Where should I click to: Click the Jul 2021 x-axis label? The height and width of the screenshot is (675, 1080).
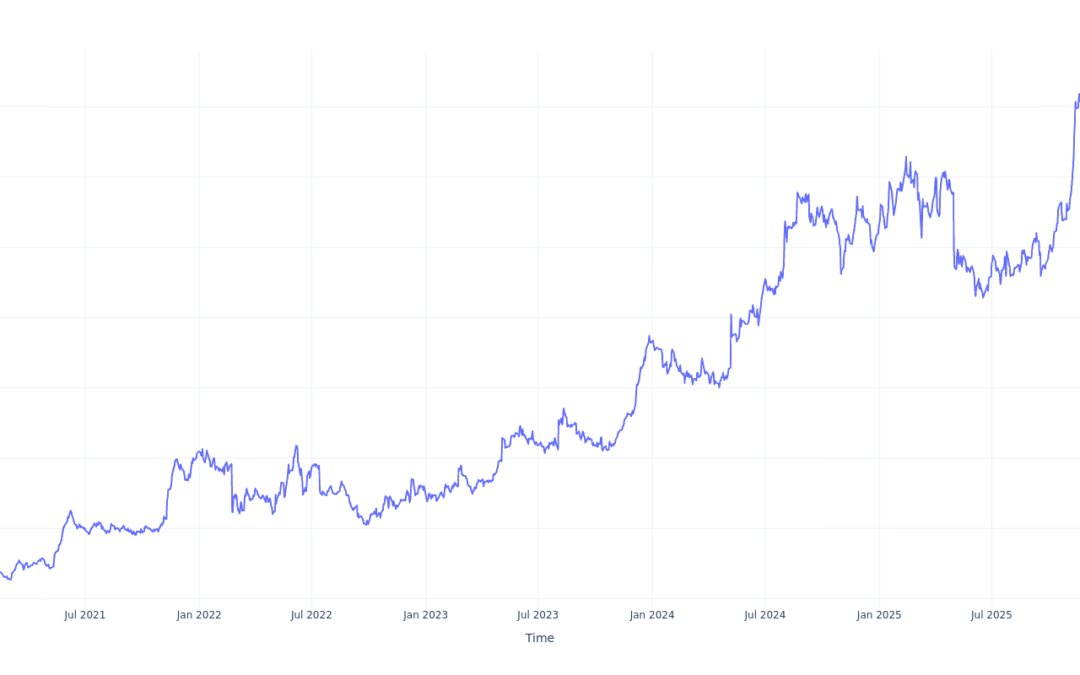tap(85, 615)
